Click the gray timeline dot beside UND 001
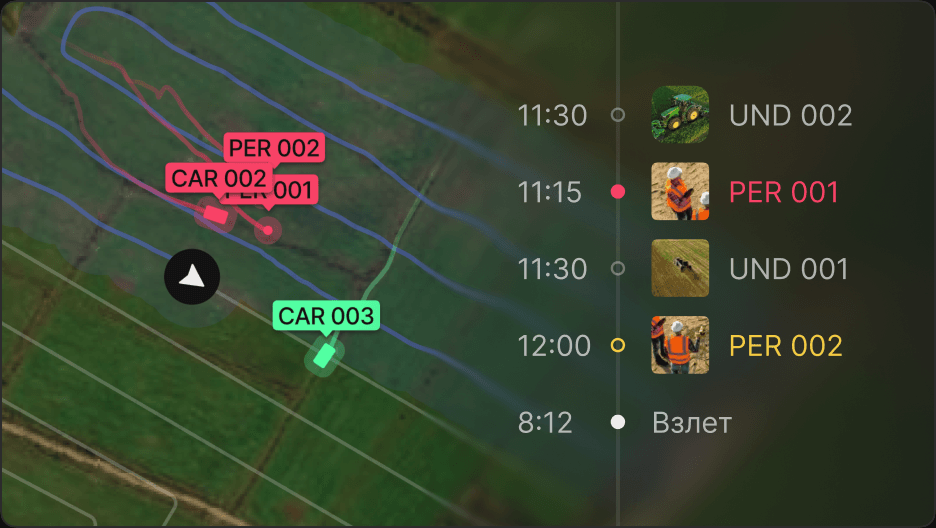Screen dimensions: 936x528 (618, 268)
